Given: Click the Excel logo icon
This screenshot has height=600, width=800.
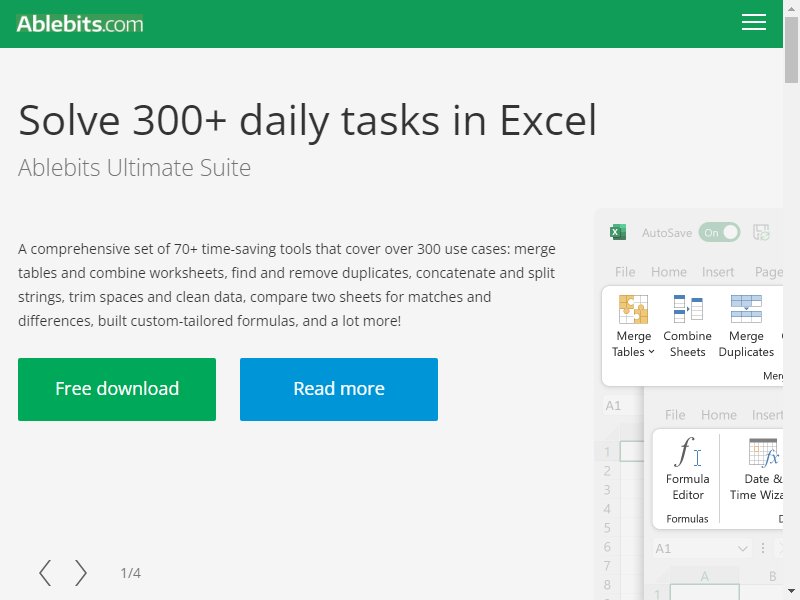Looking at the screenshot, I should (618, 232).
